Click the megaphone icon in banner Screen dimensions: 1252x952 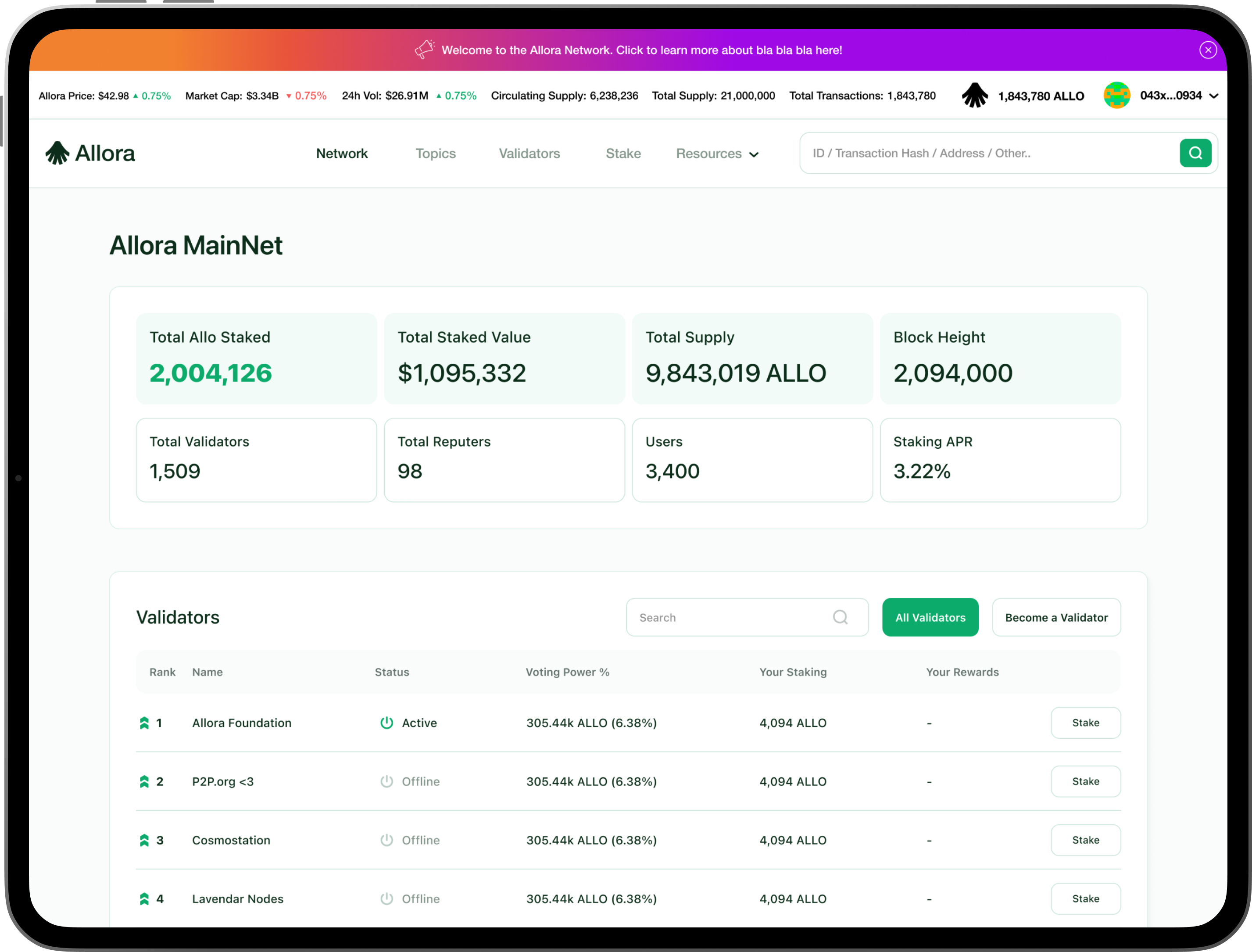(424, 49)
